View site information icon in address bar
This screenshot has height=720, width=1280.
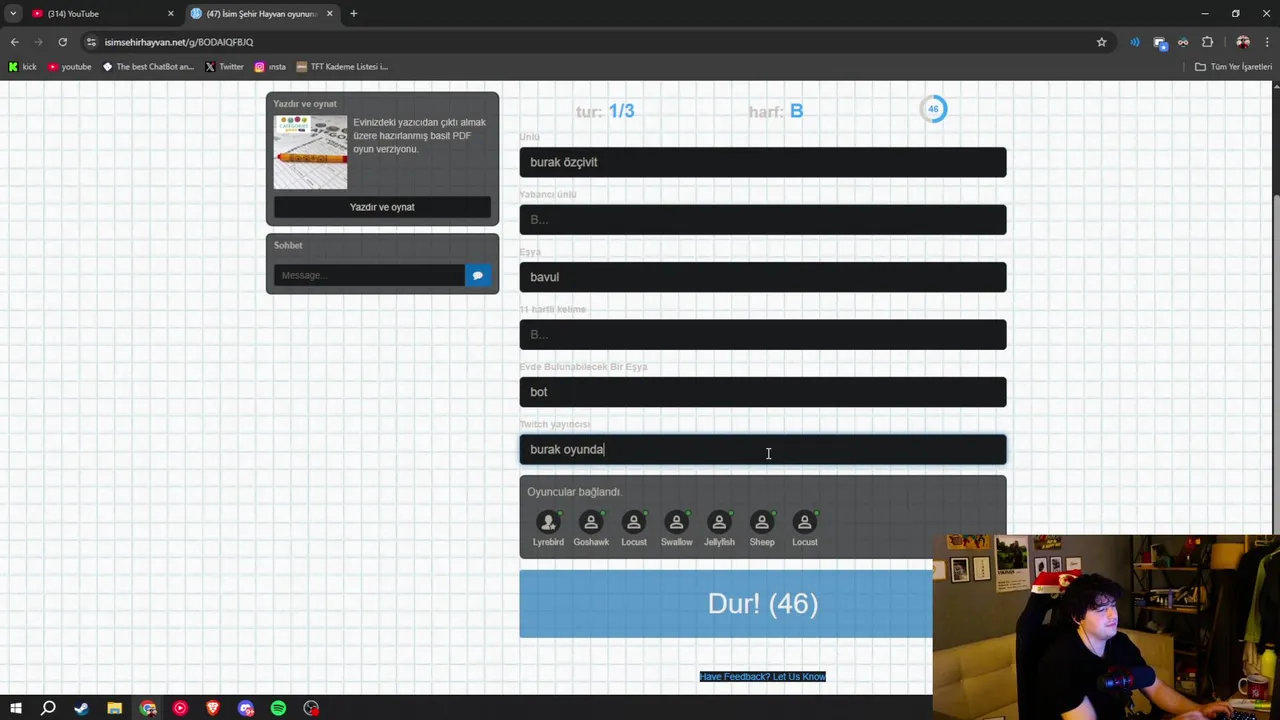(91, 42)
